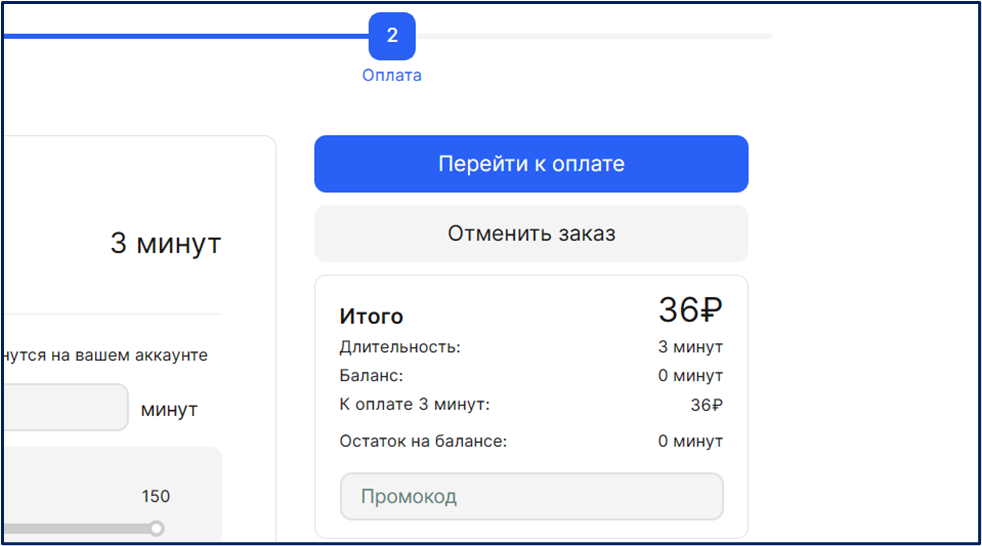Image resolution: width=982 pixels, height=546 pixels.
Task: Click the 150 slider maximum label
Action: click(155, 497)
